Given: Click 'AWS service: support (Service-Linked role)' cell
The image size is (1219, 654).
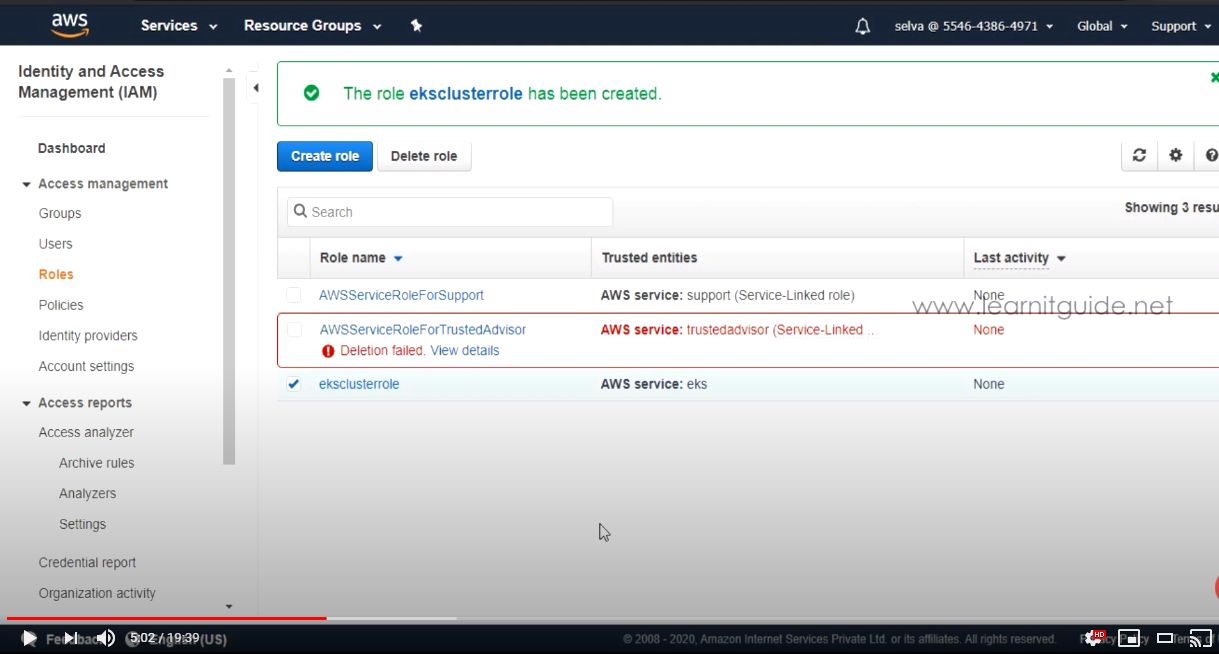Looking at the screenshot, I should coord(727,296).
